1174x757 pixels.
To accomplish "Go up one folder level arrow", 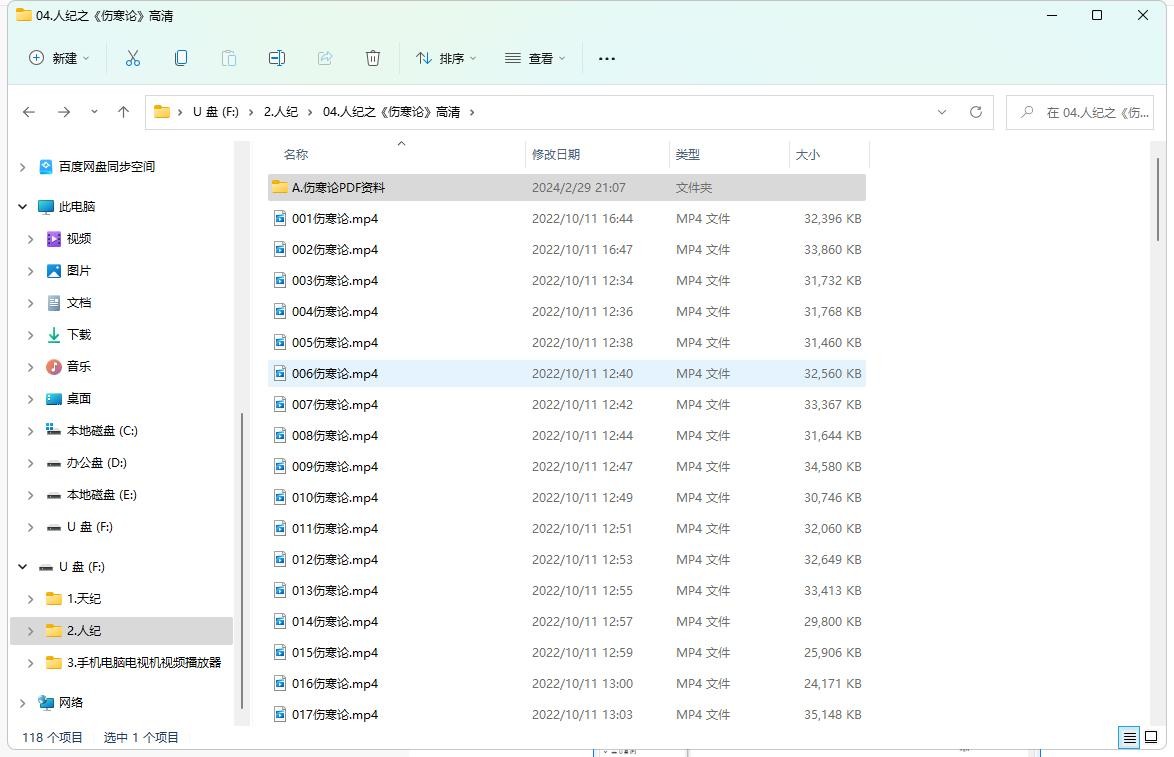I will point(123,112).
